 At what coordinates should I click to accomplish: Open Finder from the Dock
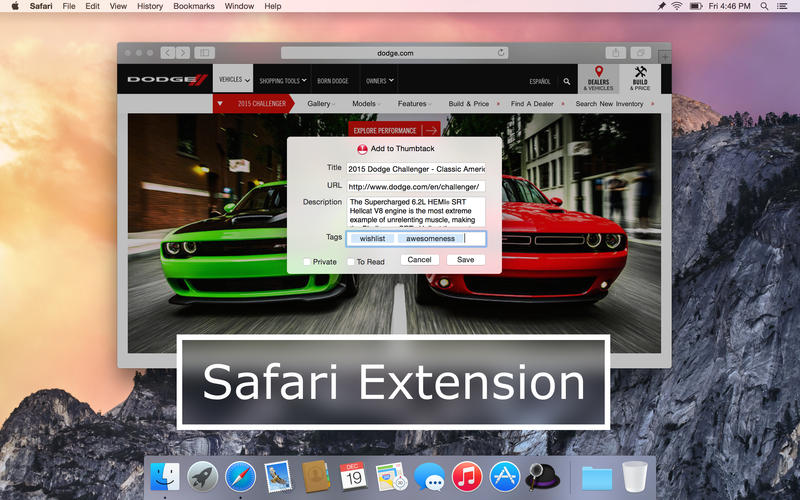click(x=165, y=477)
